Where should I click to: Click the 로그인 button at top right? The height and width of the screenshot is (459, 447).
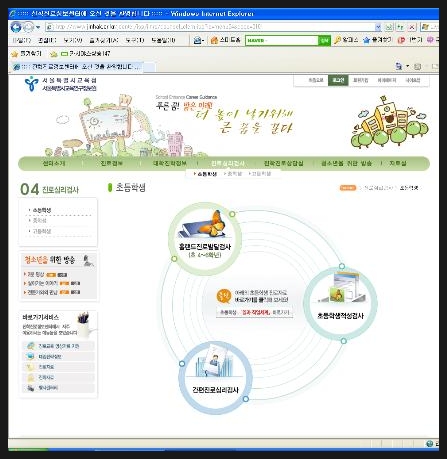[338, 80]
